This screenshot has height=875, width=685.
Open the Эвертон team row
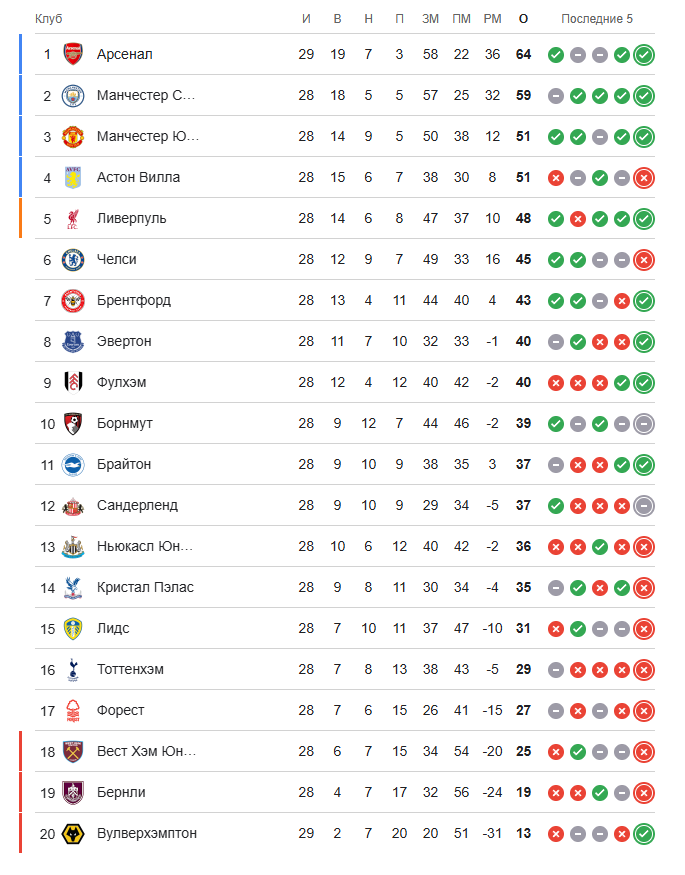point(345,342)
